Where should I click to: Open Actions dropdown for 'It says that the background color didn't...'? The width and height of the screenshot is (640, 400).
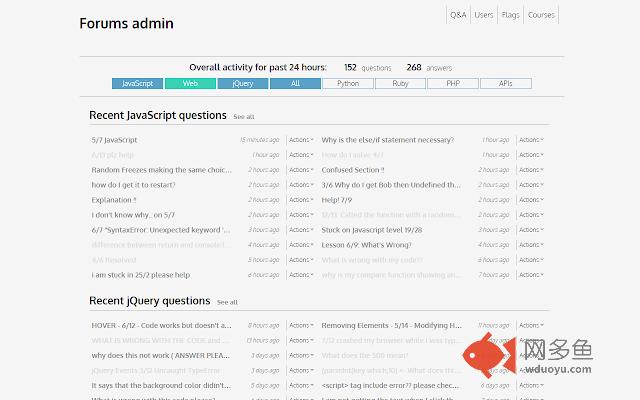pos(301,386)
